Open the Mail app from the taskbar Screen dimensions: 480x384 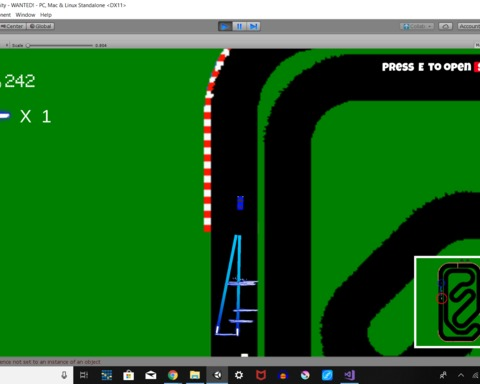(x=151, y=375)
